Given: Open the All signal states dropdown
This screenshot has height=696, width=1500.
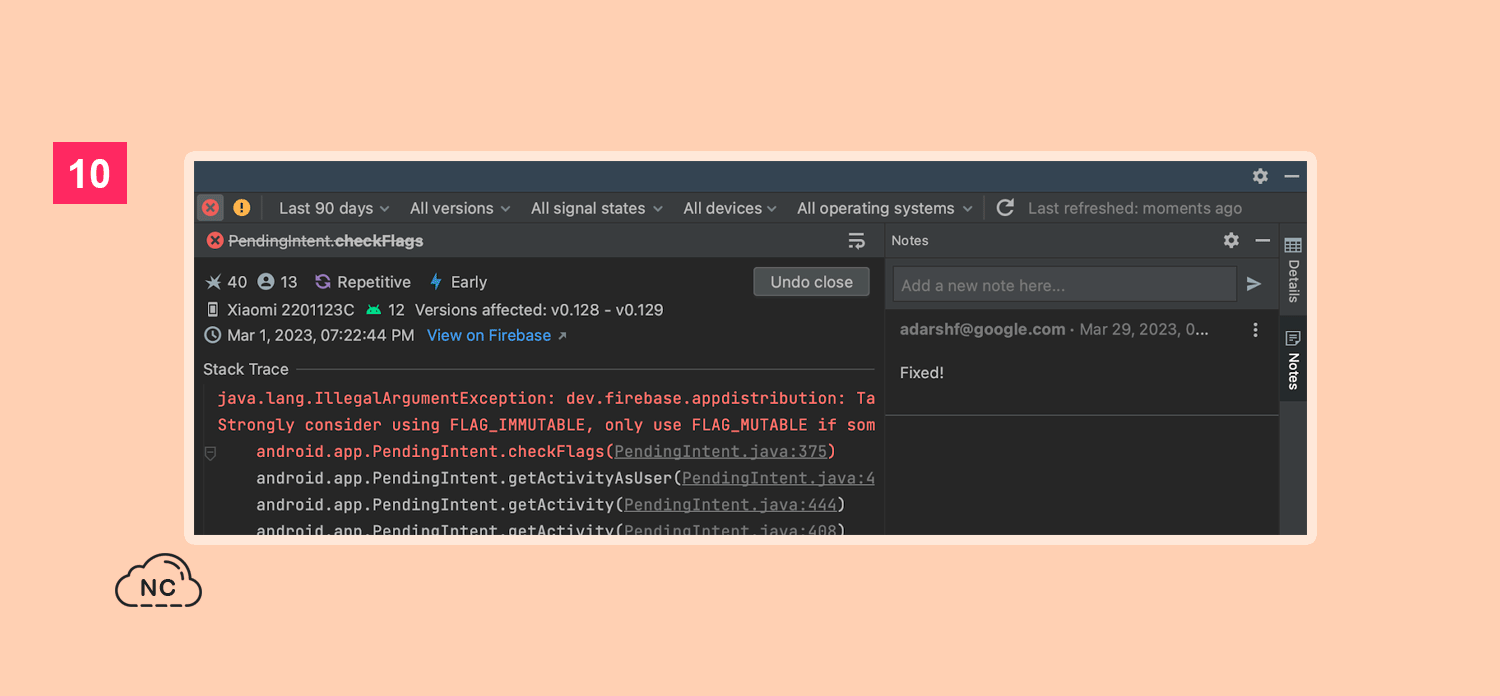Looking at the screenshot, I should (x=597, y=208).
